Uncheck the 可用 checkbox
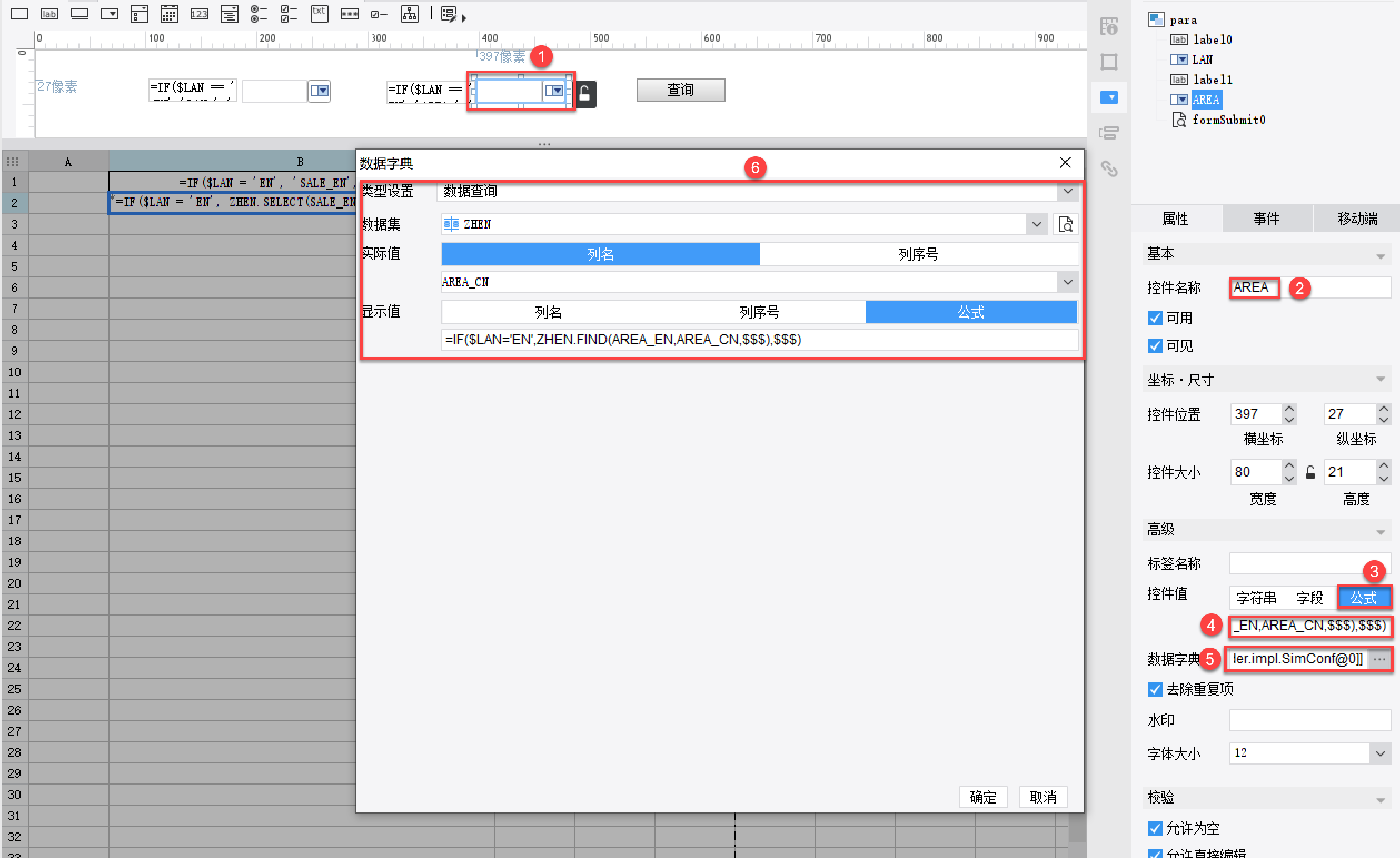The width and height of the screenshot is (1400, 858). coord(1155,318)
